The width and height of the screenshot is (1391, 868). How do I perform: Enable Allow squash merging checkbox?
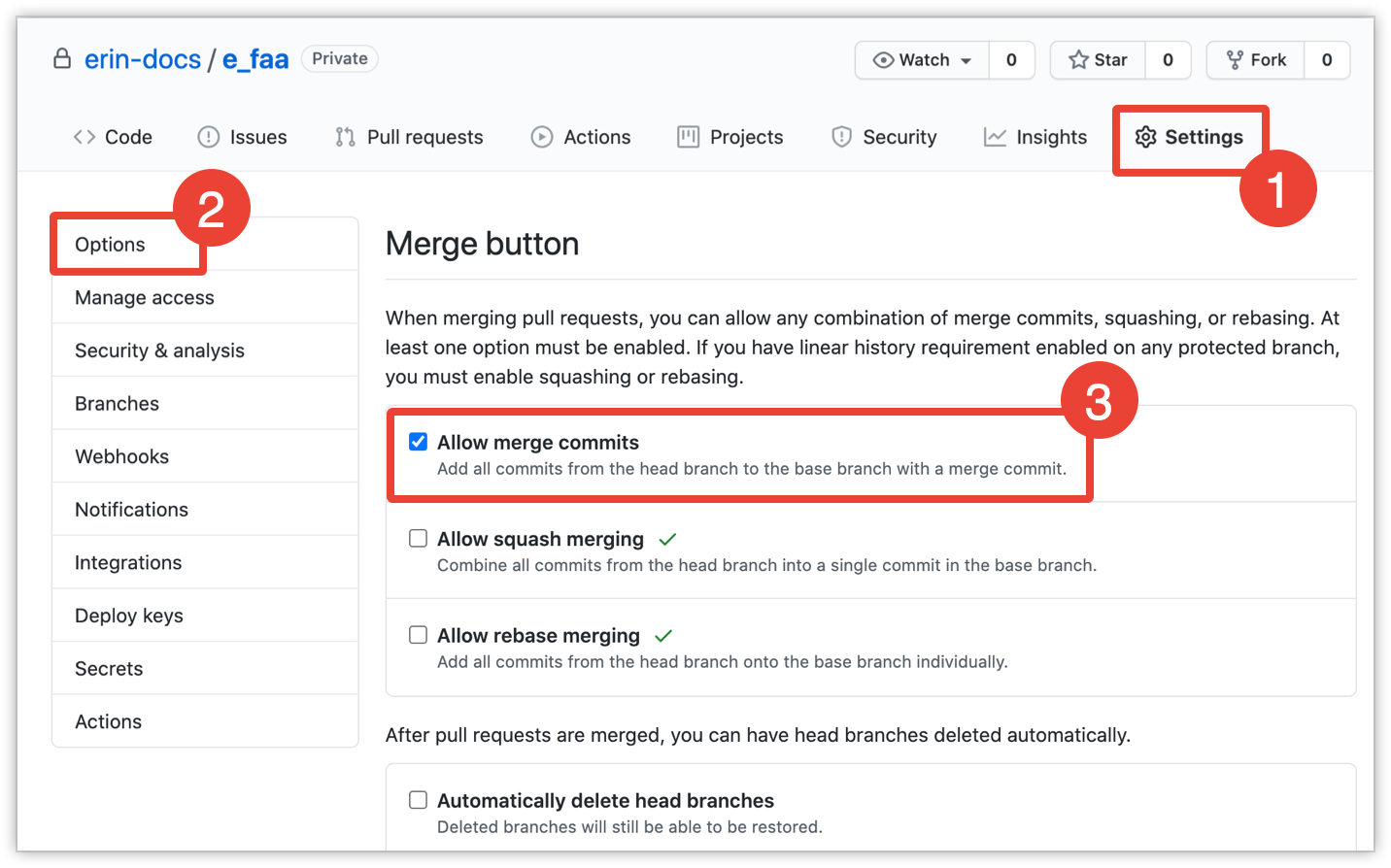pyautogui.click(x=419, y=538)
